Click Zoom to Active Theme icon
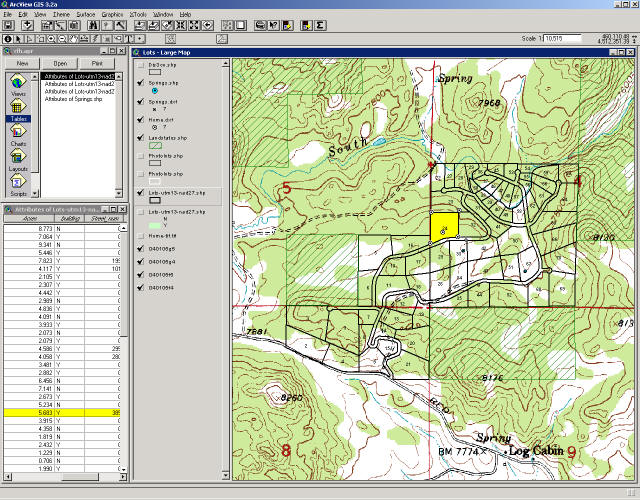This screenshot has width=640, height=500. click(x=153, y=26)
